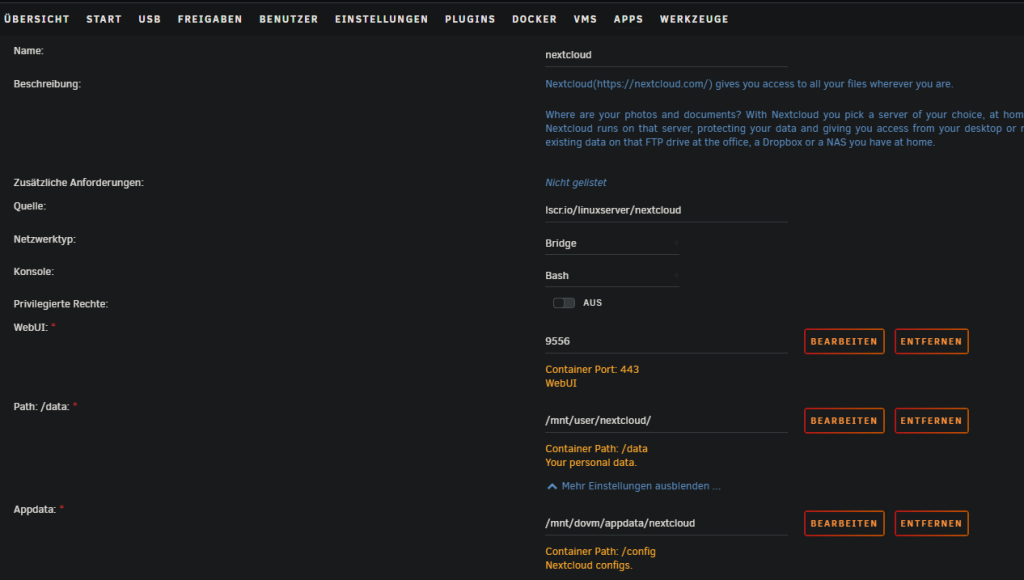The width and height of the screenshot is (1024, 580).
Task: Click Nicht gelistet text
Action: (575, 183)
